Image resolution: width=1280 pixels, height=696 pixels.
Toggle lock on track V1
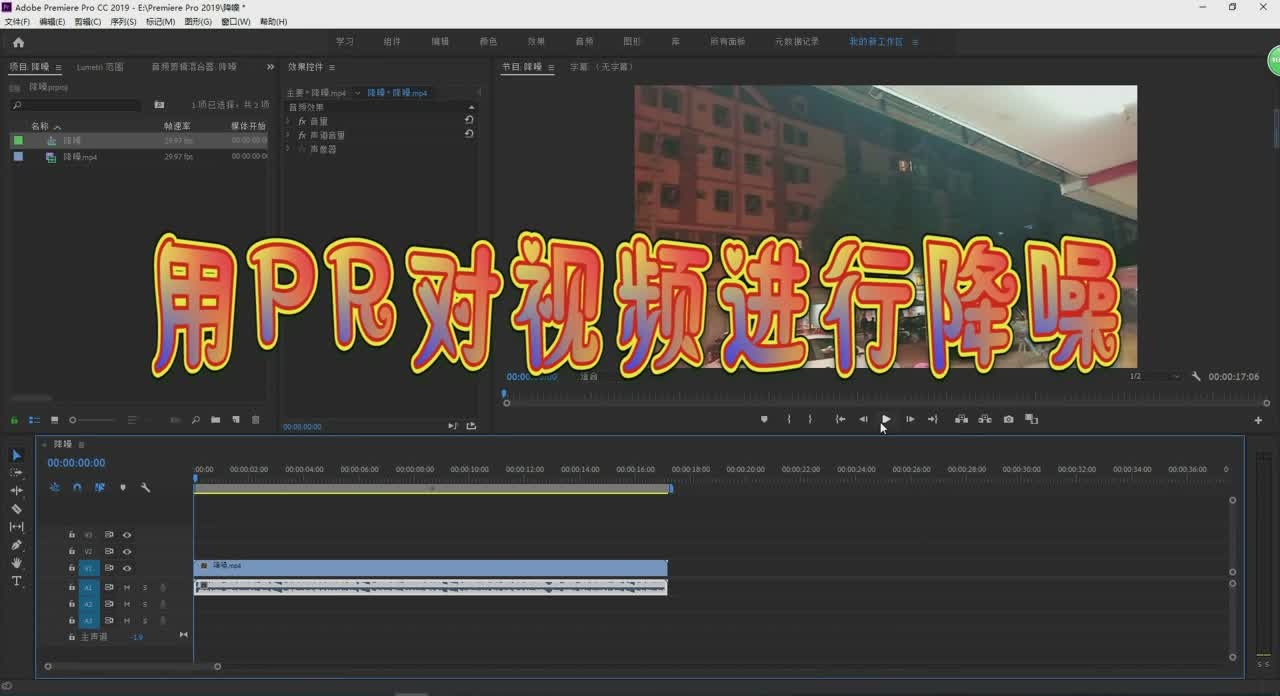[71, 568]
